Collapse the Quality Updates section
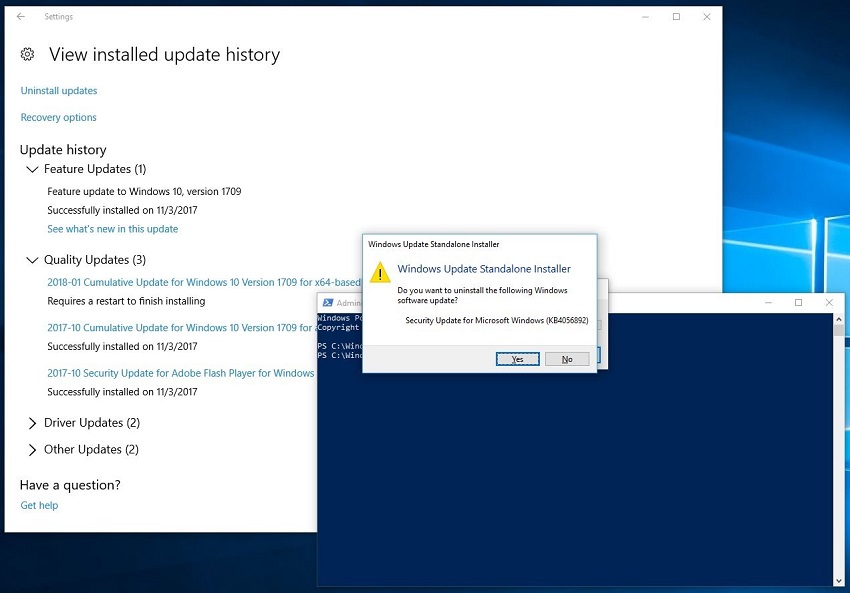The height and width of the screenshot is (593, 850). 32,260
